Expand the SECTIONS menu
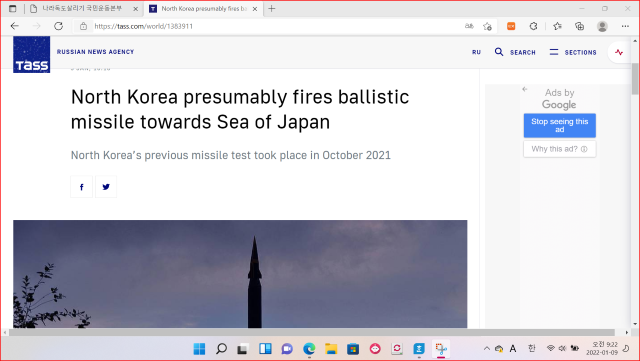This screenshot has width=640, height=361. pos(573,52)
